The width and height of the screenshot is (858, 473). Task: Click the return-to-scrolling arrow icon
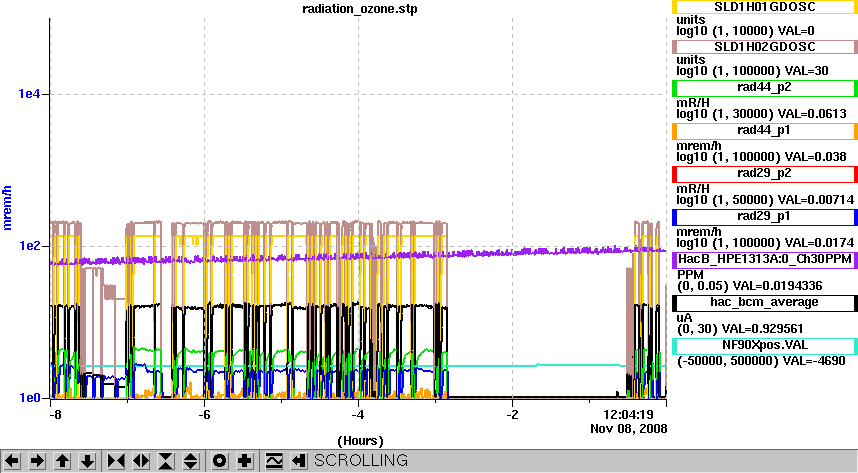(x=298, y=460)
